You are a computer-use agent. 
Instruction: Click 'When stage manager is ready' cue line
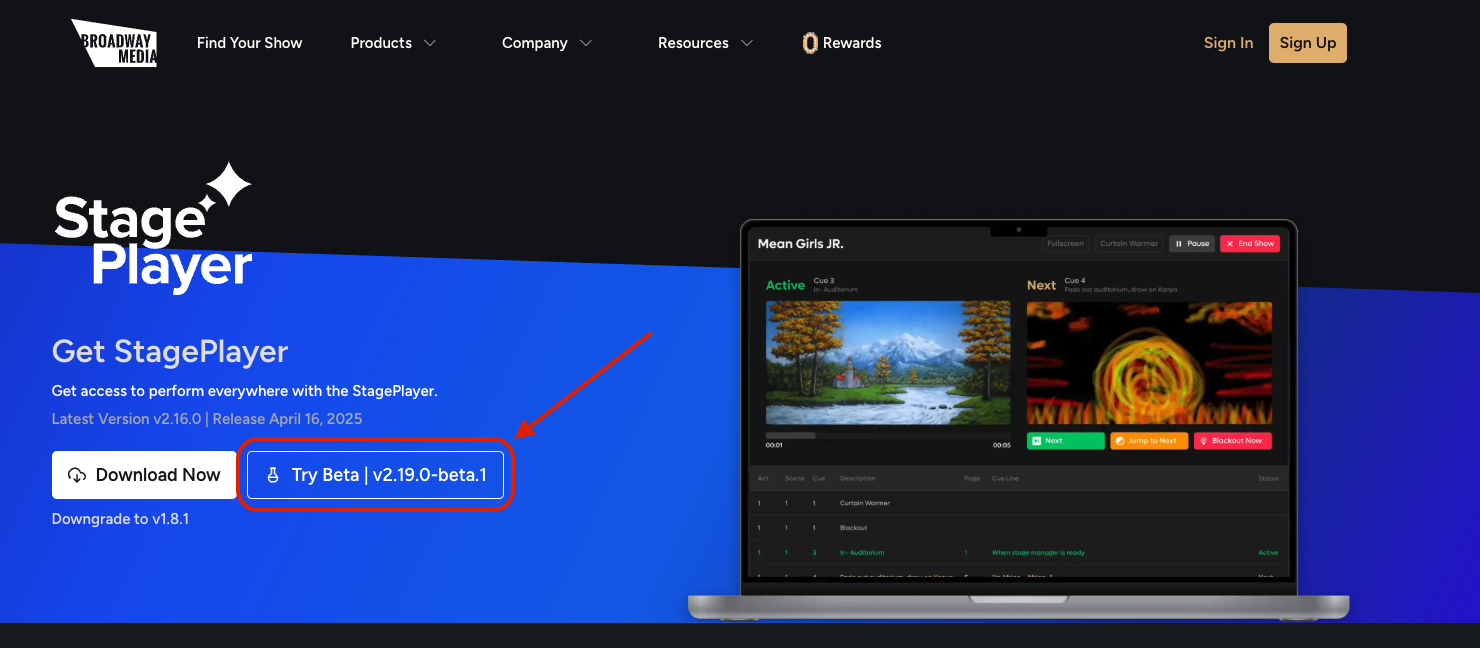[x=1038, y=553]
